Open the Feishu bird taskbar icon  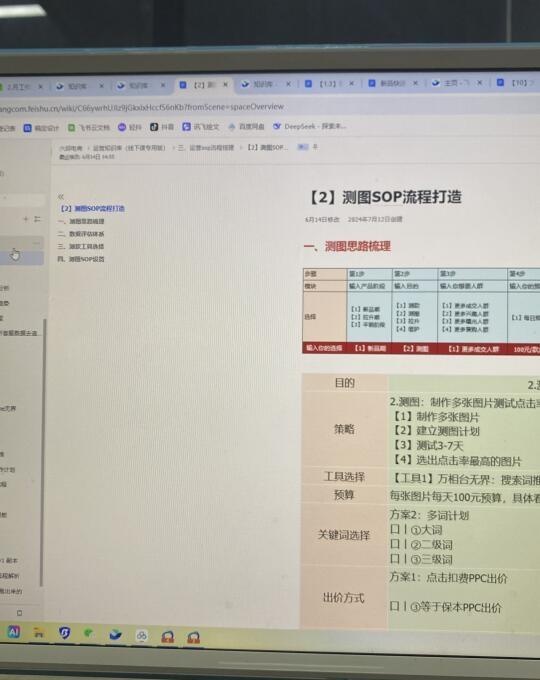click(x=115, y=635)
